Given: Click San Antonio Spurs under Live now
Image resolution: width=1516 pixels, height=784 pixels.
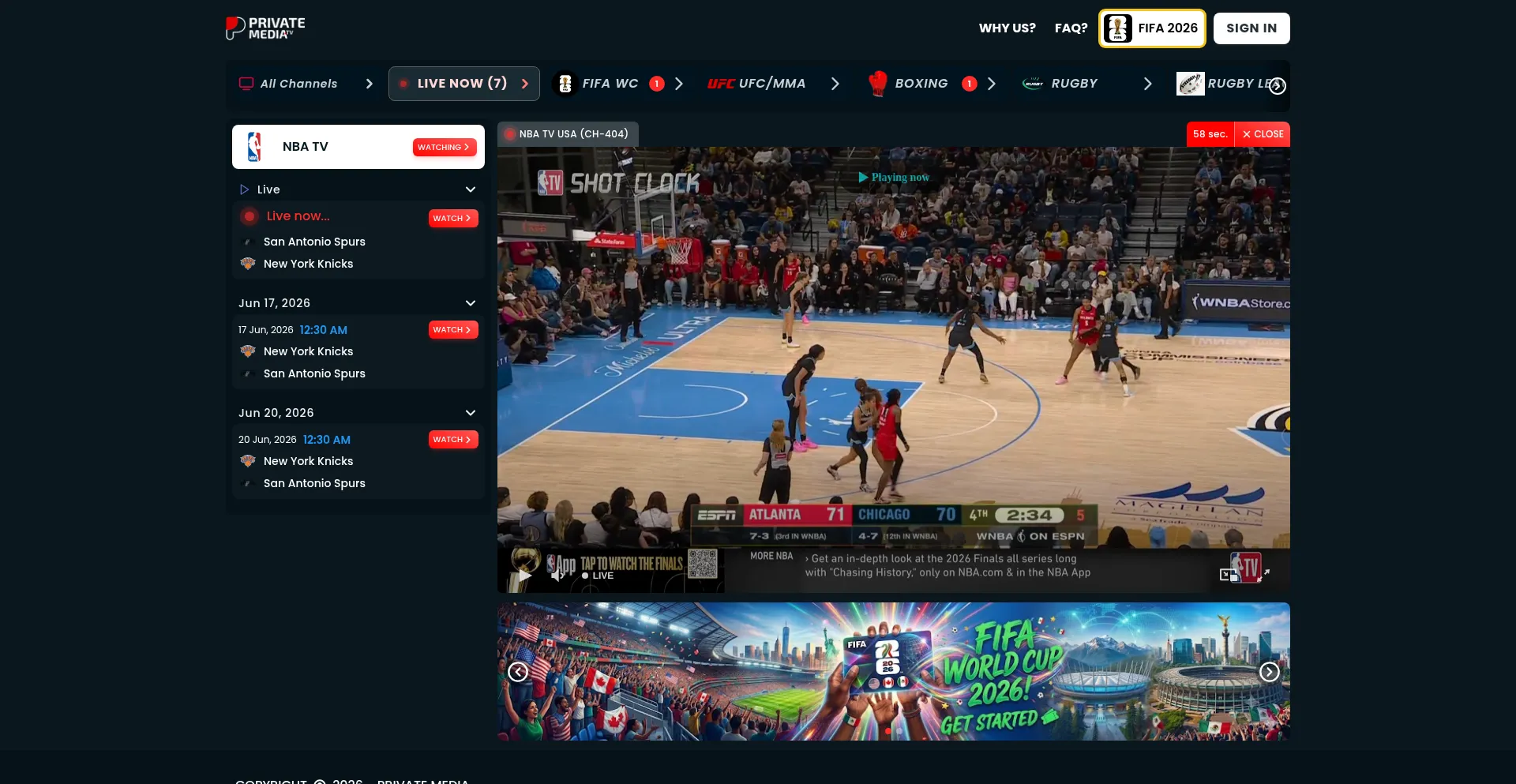Looking at the screenshot, I should pyautogui.click(x=314, y=242).
